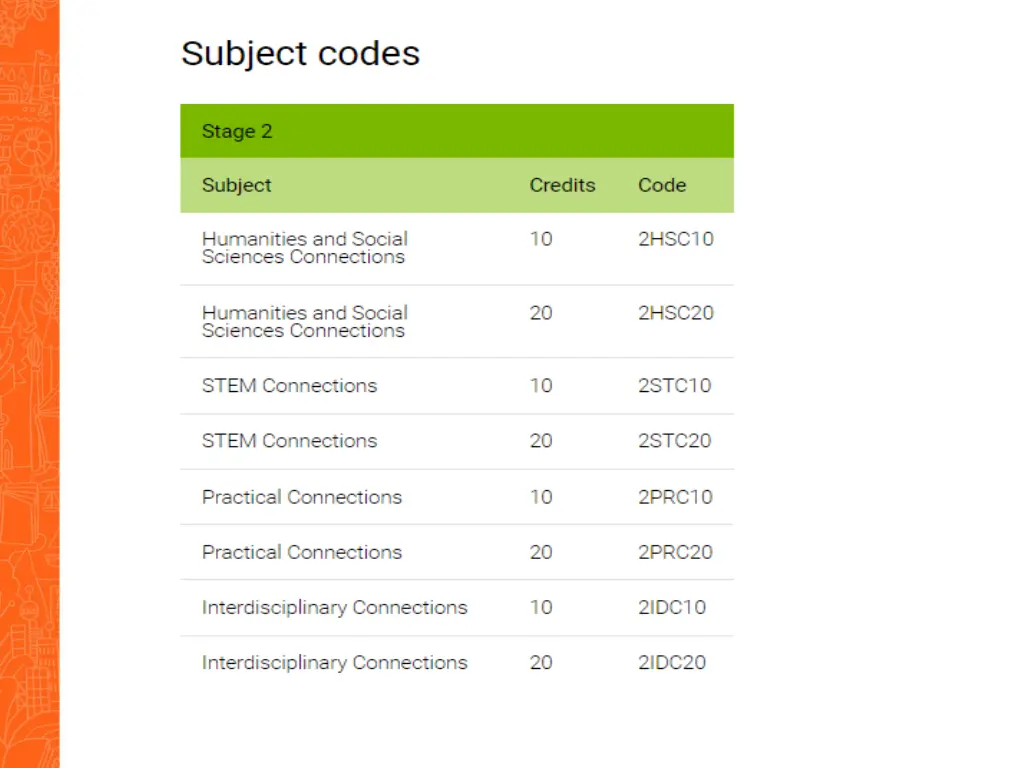Click Interdisciplinary Connections 10-credit row
1024x768 pixels.
coord(457,607)
